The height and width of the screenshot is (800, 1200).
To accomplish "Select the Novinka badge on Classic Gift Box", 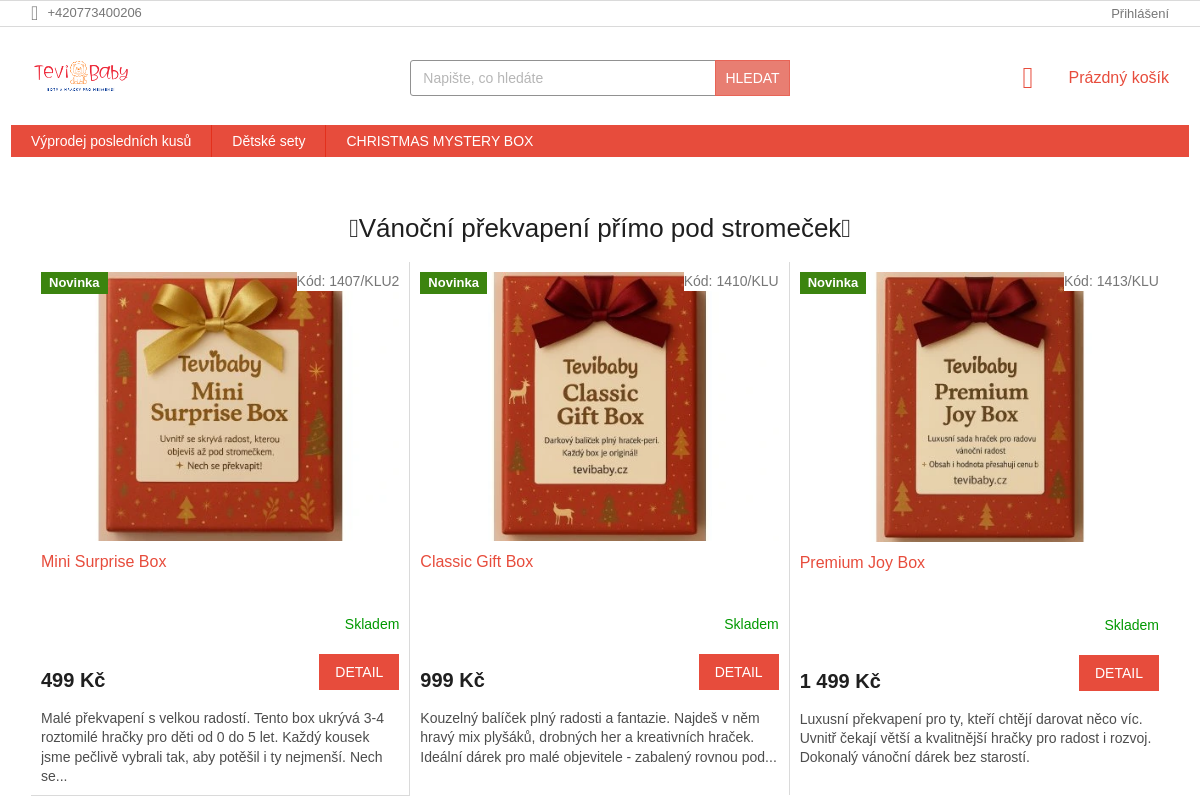I will coord(453,283).
